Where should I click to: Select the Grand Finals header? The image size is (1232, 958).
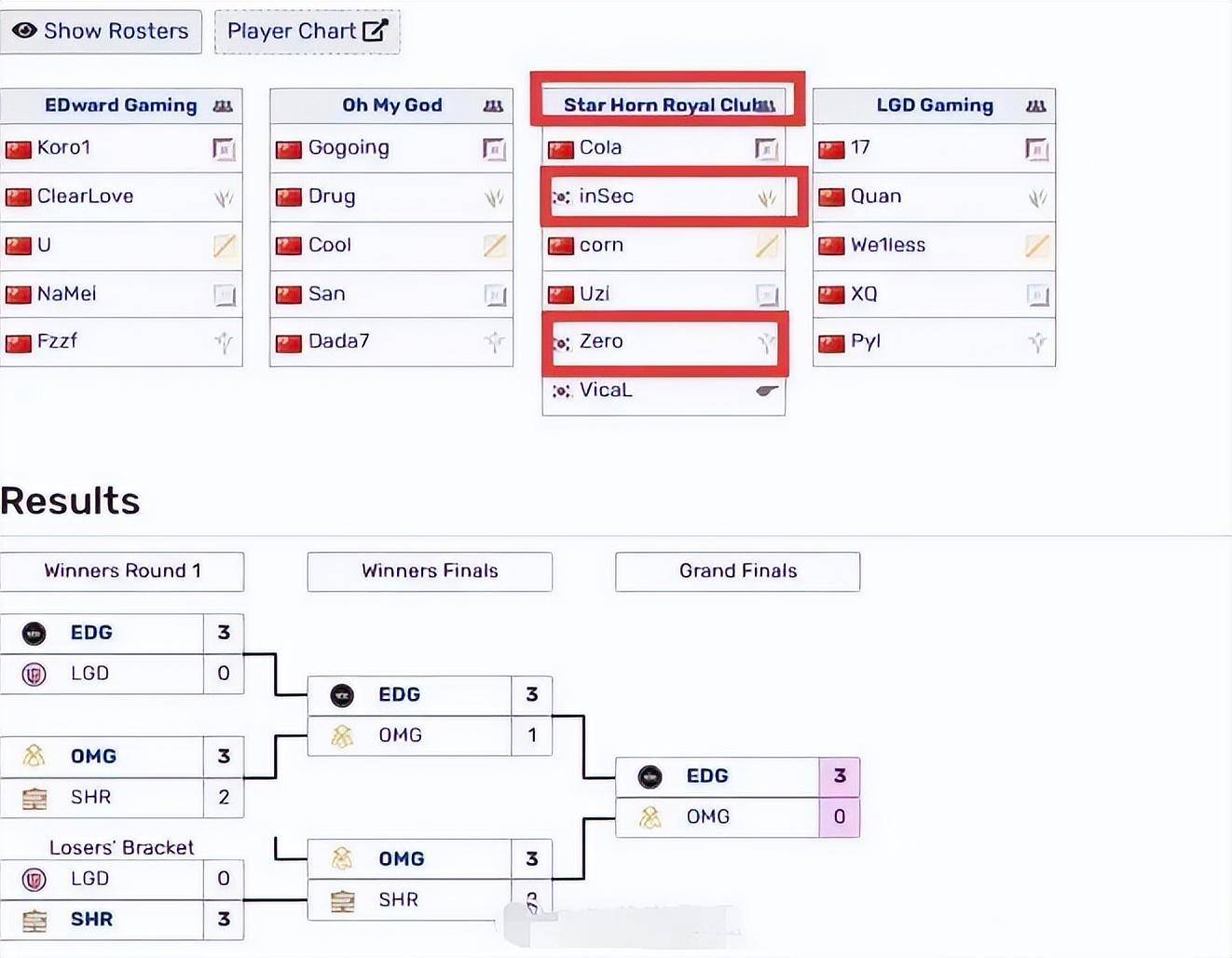(x=737, y=571)
